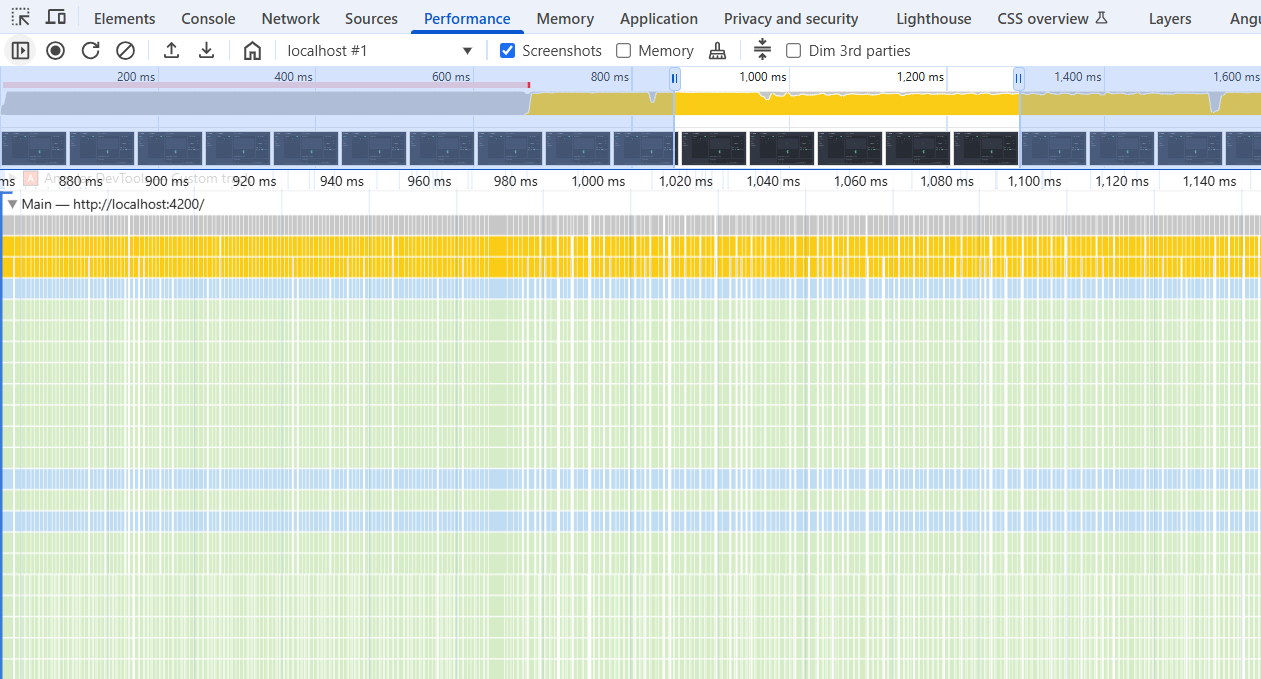The height and width of the screenshot is (679, 1261).
Task: Click the upload/load profile icon
Action: pyautogui.click(x=171, y=50)
